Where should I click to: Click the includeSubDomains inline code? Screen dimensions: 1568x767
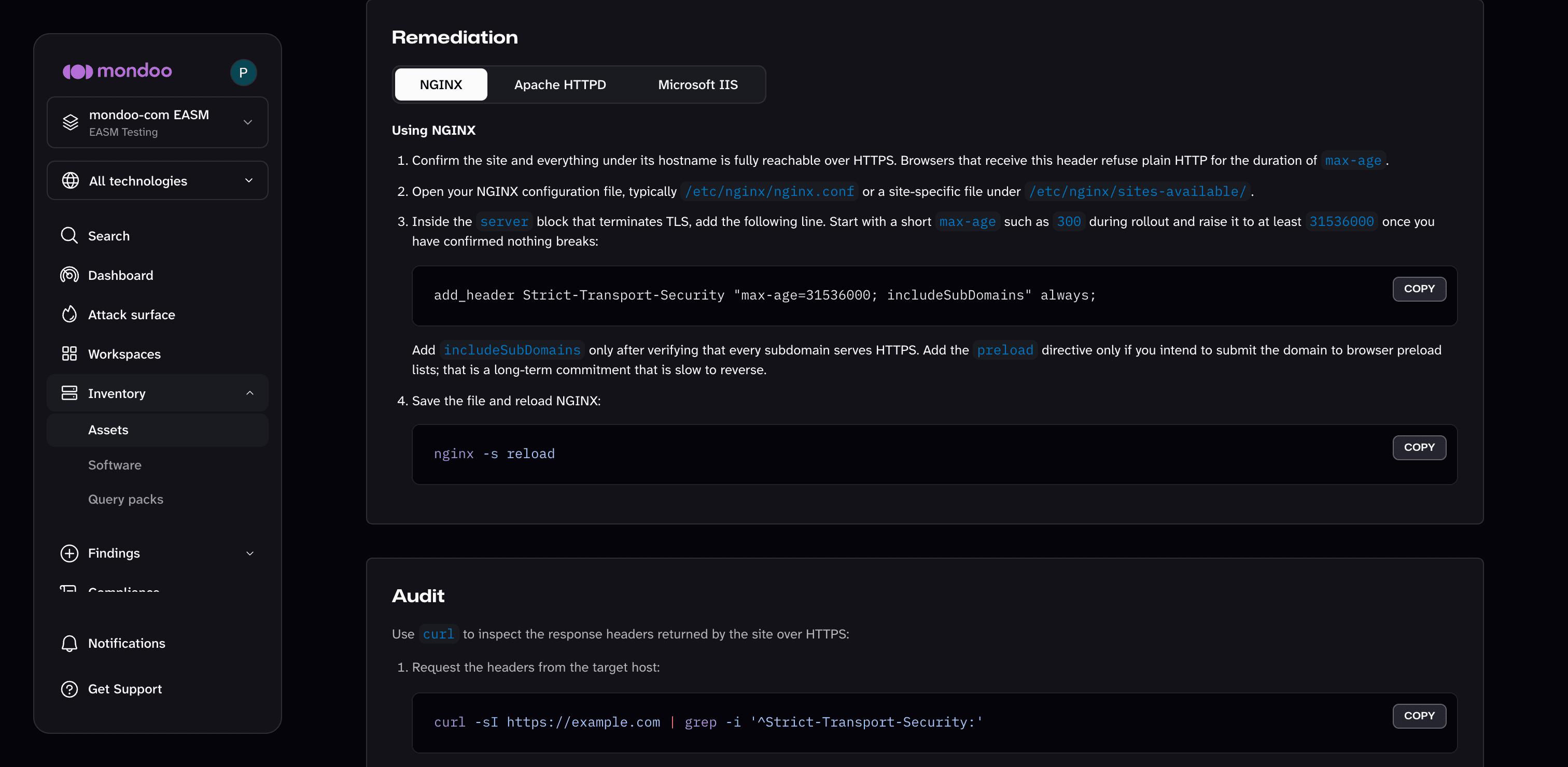tap(512, 350)
